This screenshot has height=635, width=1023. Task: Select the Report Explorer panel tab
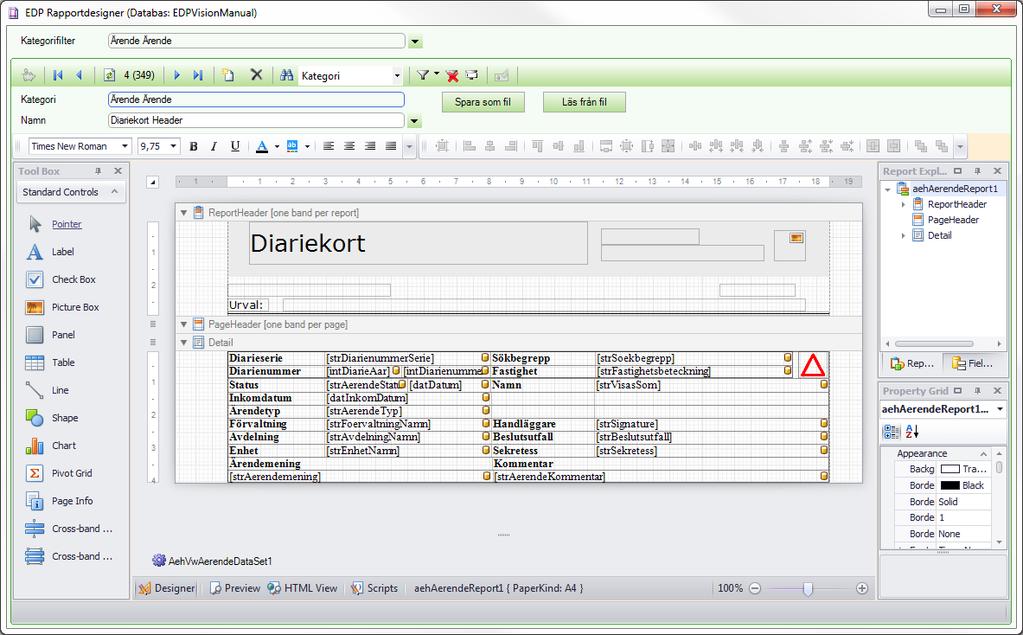(x=912, y=364)
